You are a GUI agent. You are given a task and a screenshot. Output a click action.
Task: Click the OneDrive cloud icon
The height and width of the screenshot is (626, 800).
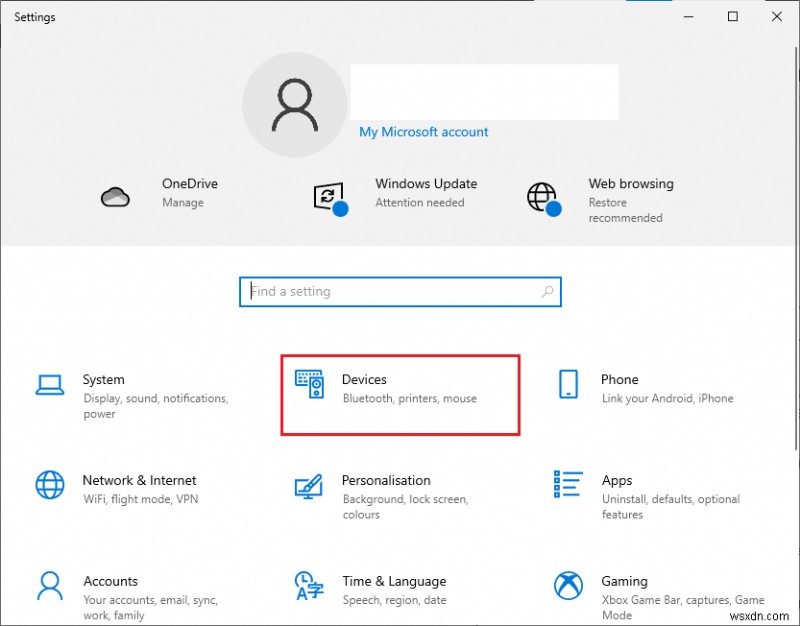pyautogui.click(x=116, y=196)
